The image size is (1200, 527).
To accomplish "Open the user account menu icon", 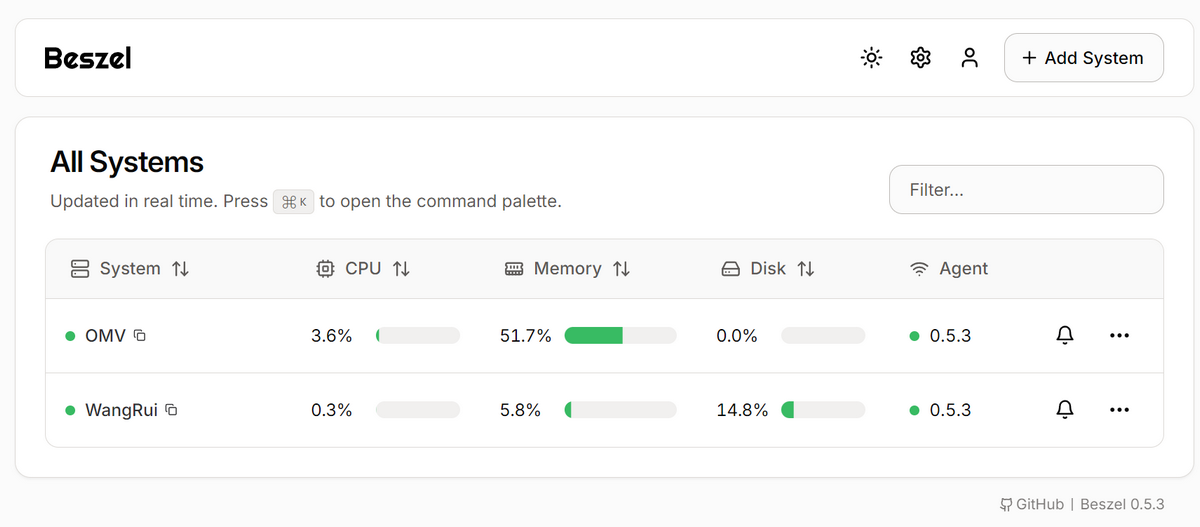I will click(969, 58).
